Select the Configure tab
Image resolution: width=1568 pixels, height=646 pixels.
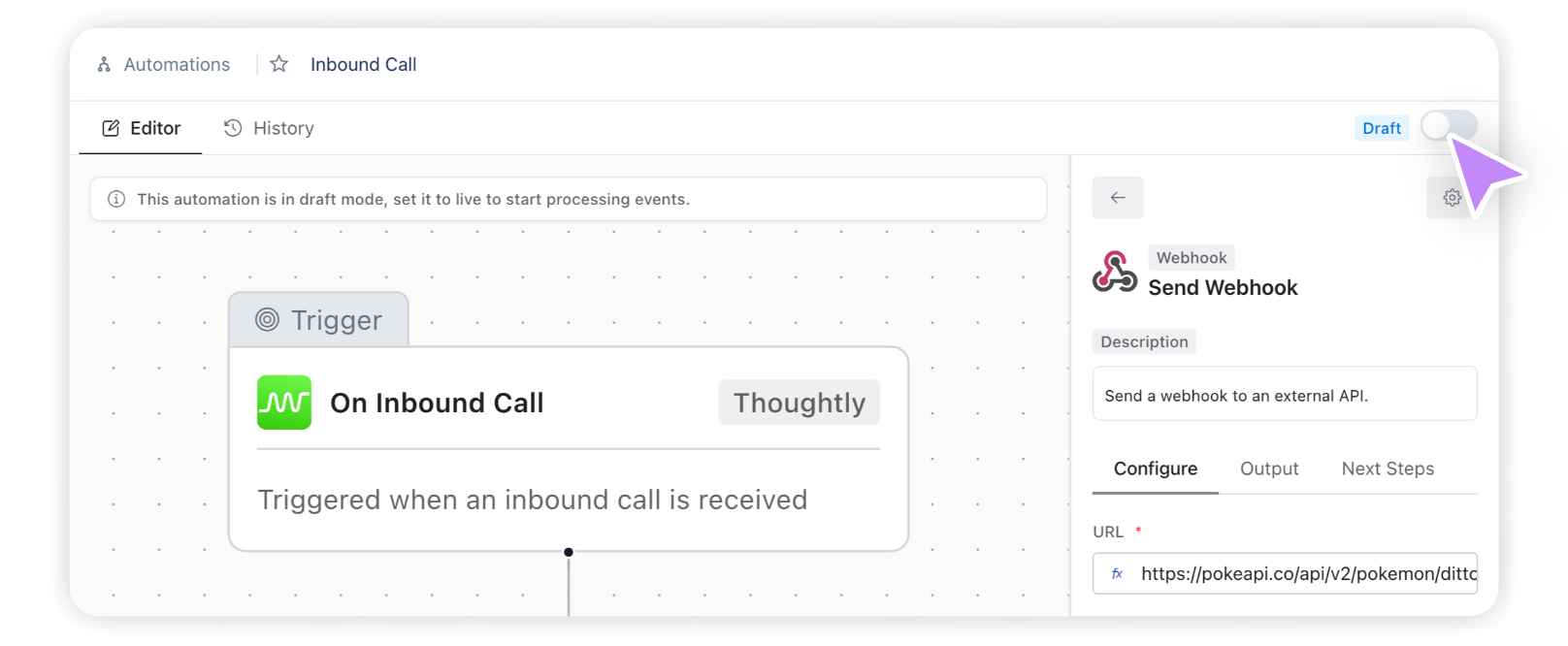[1155, 468]
